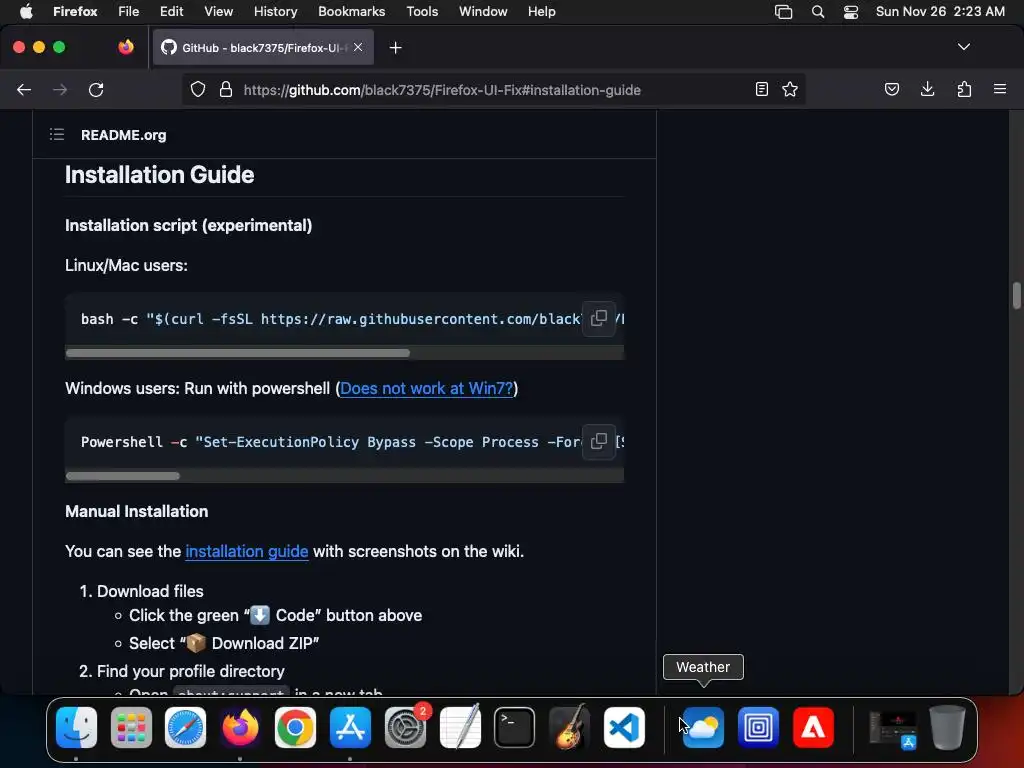
Task: Open the Pocket save button
Action: [891, 89]
